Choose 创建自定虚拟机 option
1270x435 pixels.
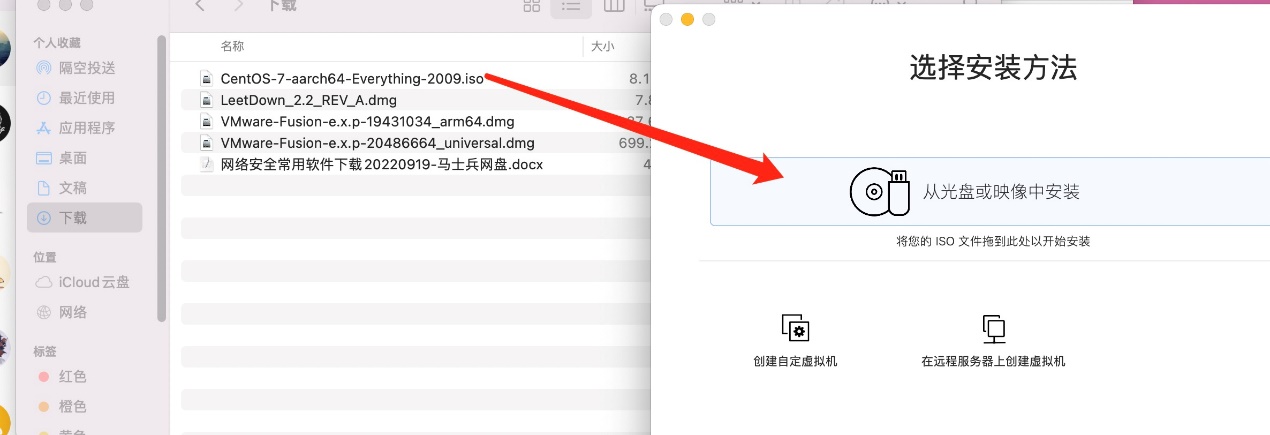(795, 341)
